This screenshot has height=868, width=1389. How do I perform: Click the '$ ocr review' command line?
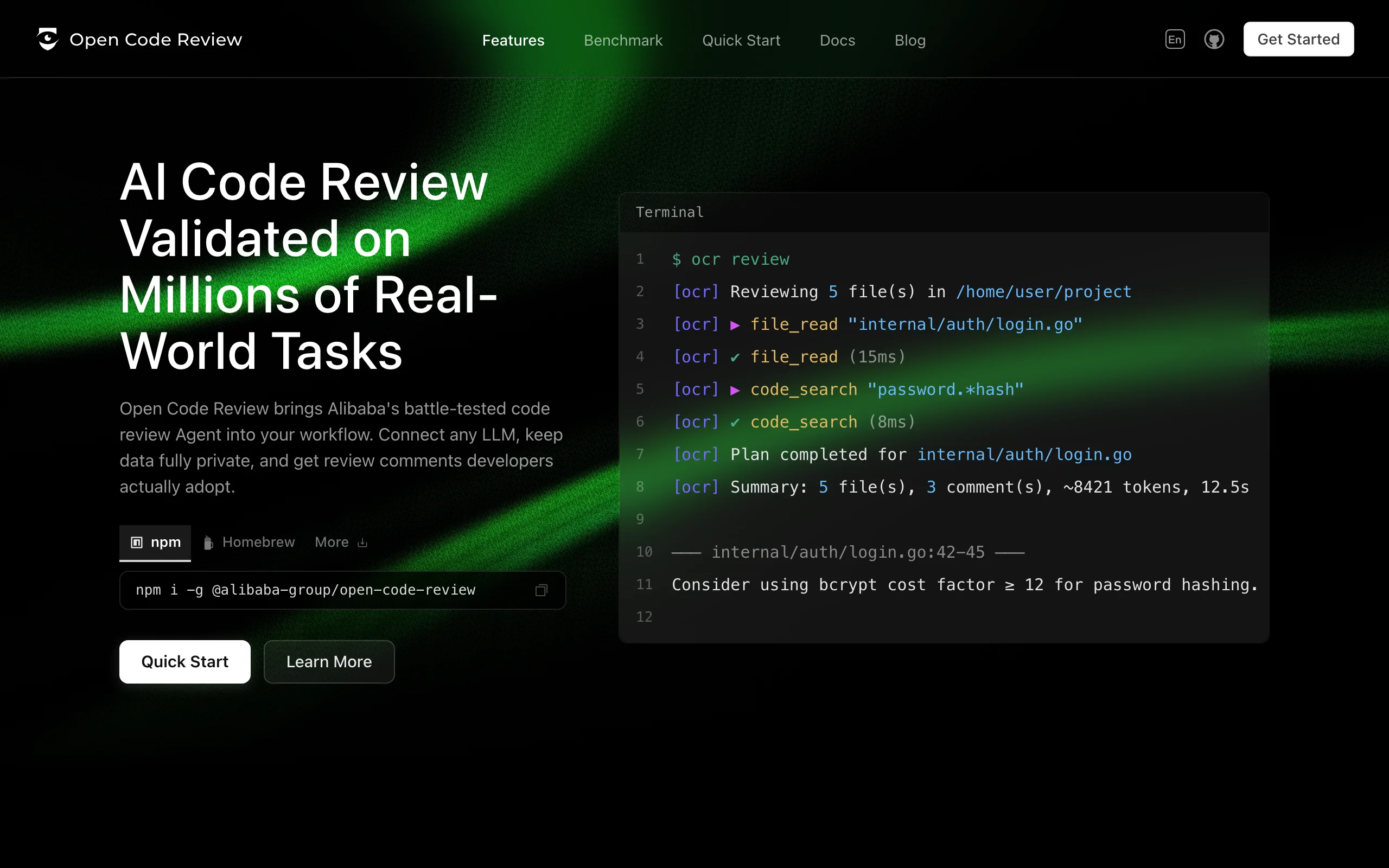point(731,259)
